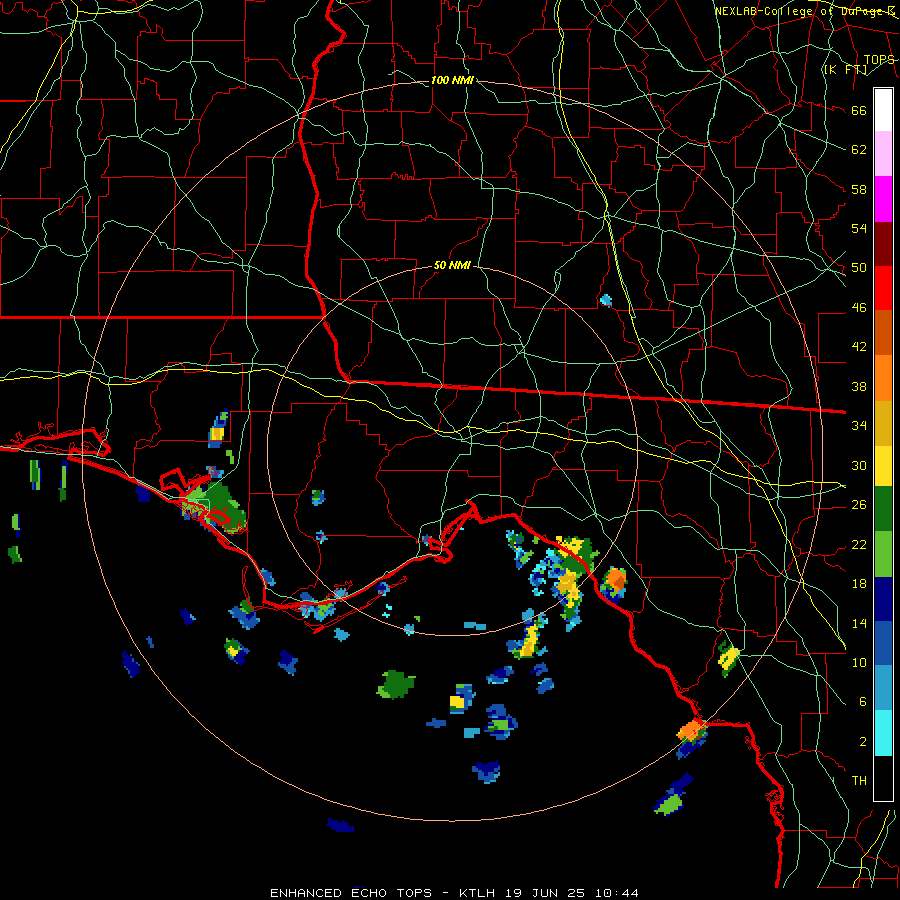Click the legend value 18

[859, 584]
